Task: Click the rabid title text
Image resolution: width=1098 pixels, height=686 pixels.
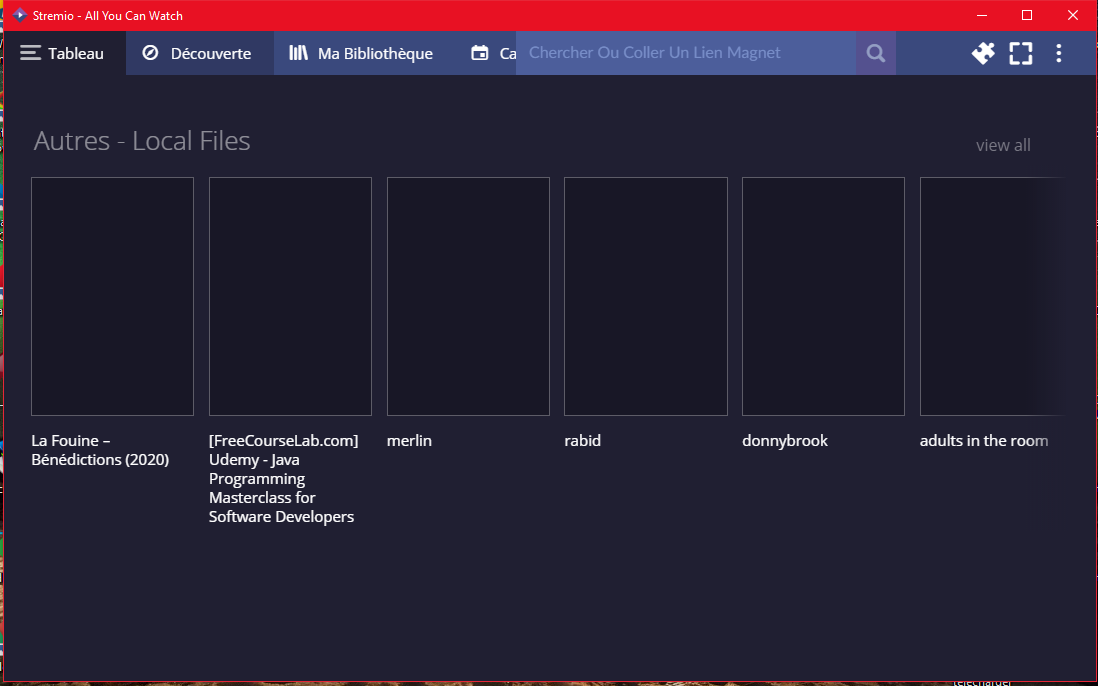Action: tap(583, 440)
